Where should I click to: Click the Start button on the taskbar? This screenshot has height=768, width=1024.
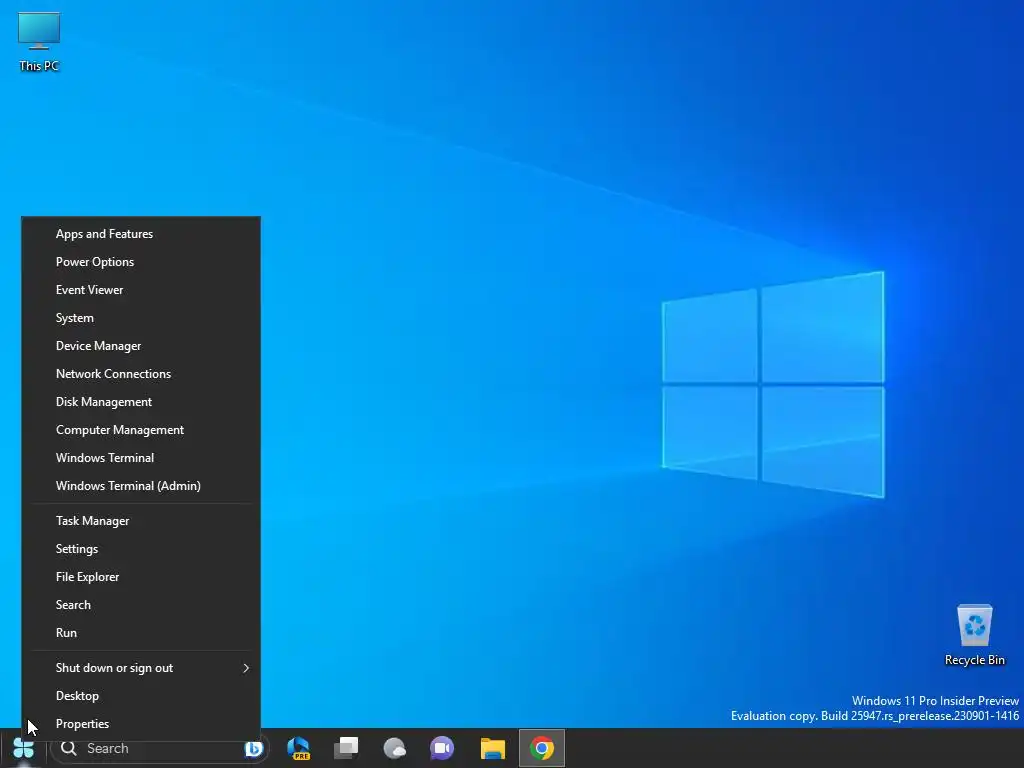[24, 749]
